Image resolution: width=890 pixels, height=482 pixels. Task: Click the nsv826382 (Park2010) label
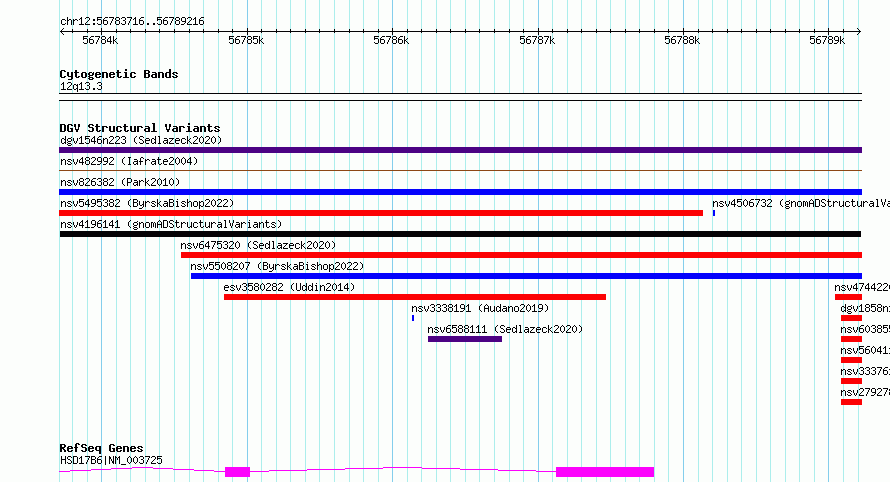(120, 182)
